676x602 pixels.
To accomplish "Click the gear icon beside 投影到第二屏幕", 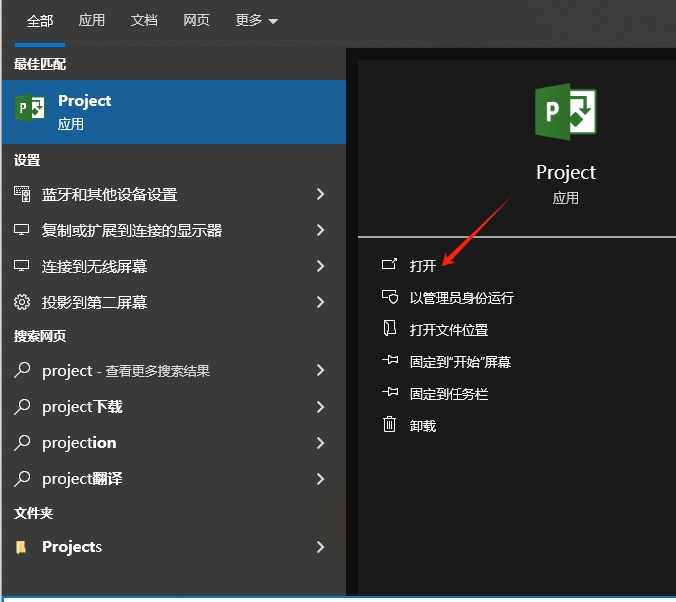I will click(x=22, y=302).
